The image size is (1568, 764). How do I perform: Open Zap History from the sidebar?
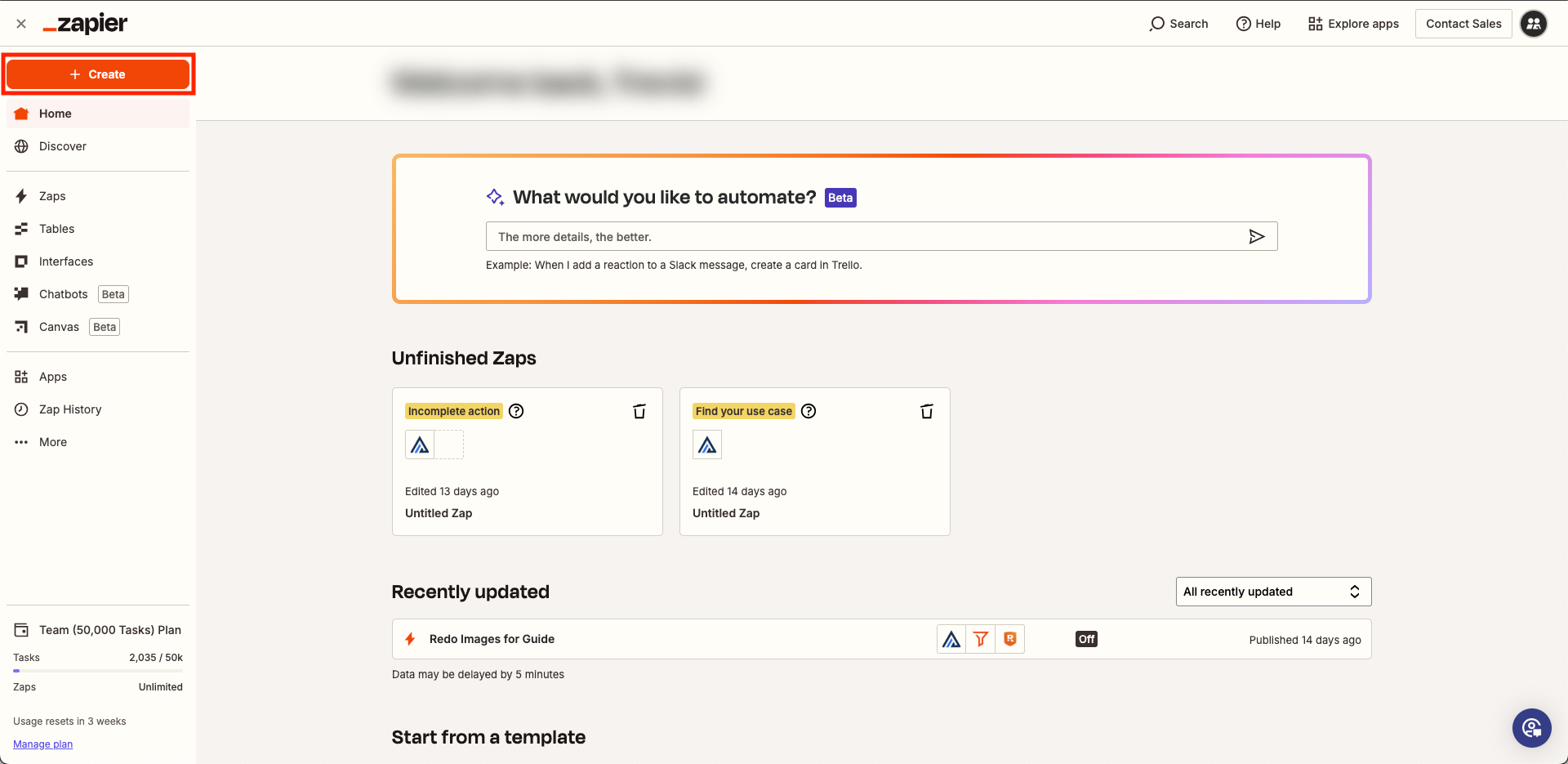pyautogui.click(x=70, y=409)
